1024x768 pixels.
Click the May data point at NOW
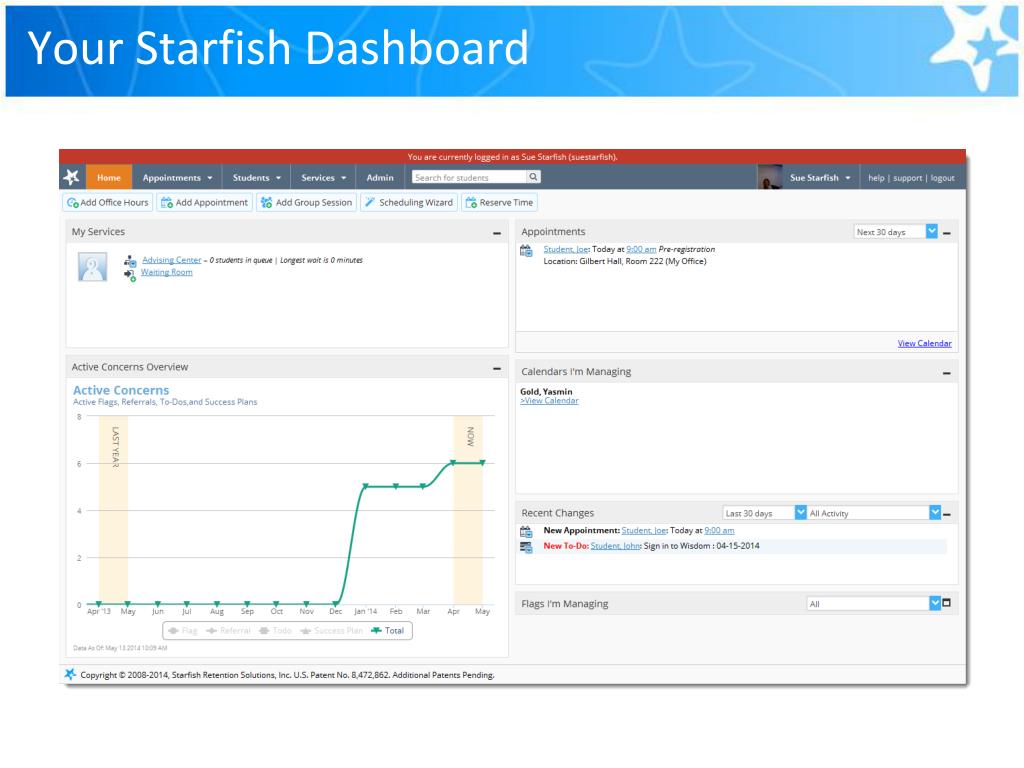483,463
